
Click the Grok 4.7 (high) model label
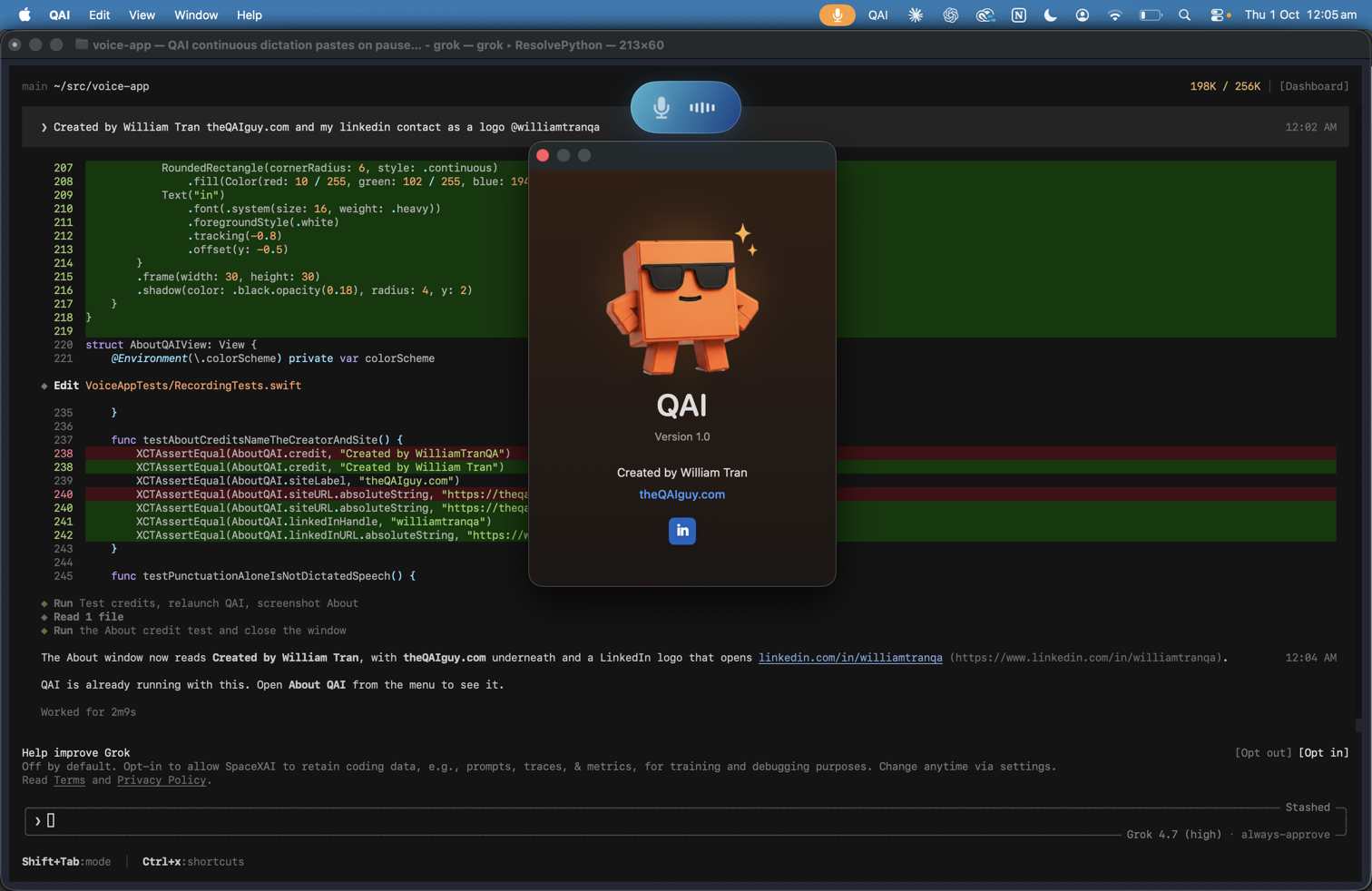click(x=1174, y=835)
